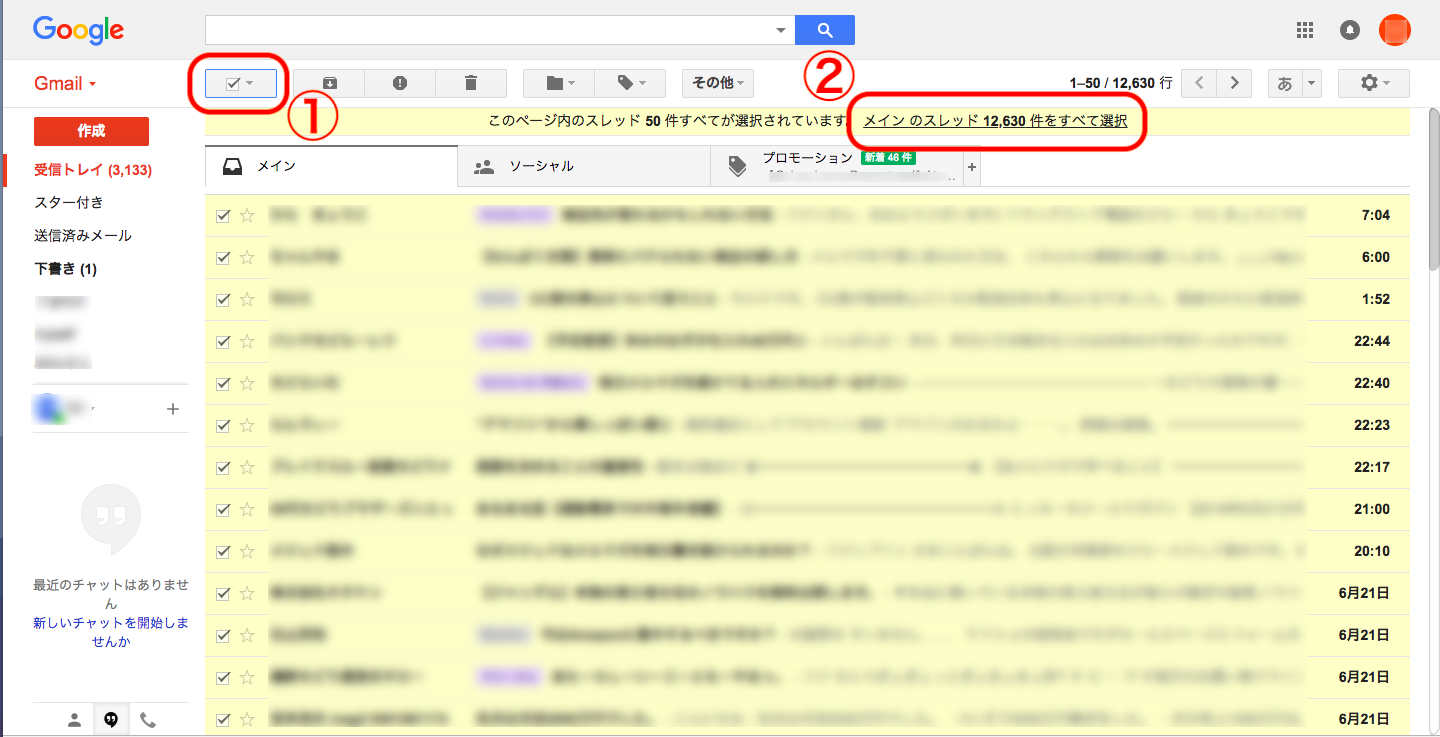
Task: Switch to the ソーシャル tab
Action: pos(540,166)
